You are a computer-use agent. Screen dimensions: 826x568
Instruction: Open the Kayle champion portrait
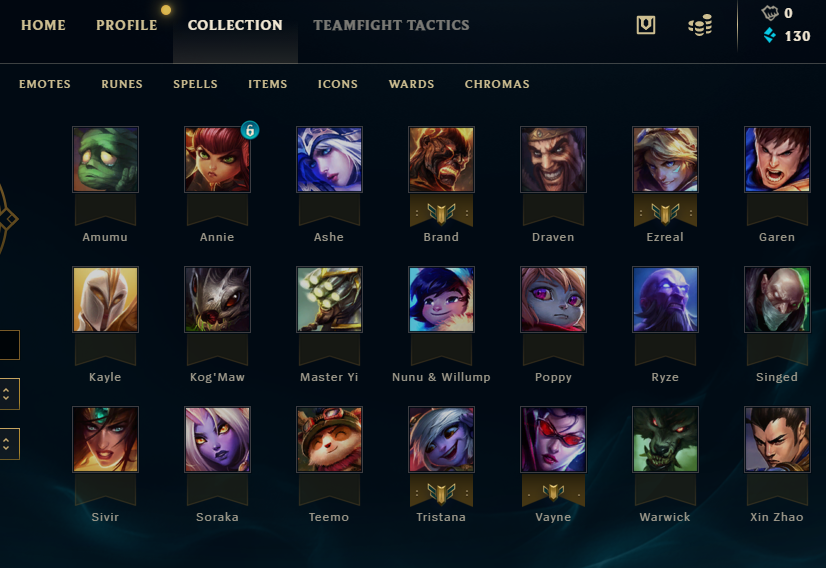point(105,299)
